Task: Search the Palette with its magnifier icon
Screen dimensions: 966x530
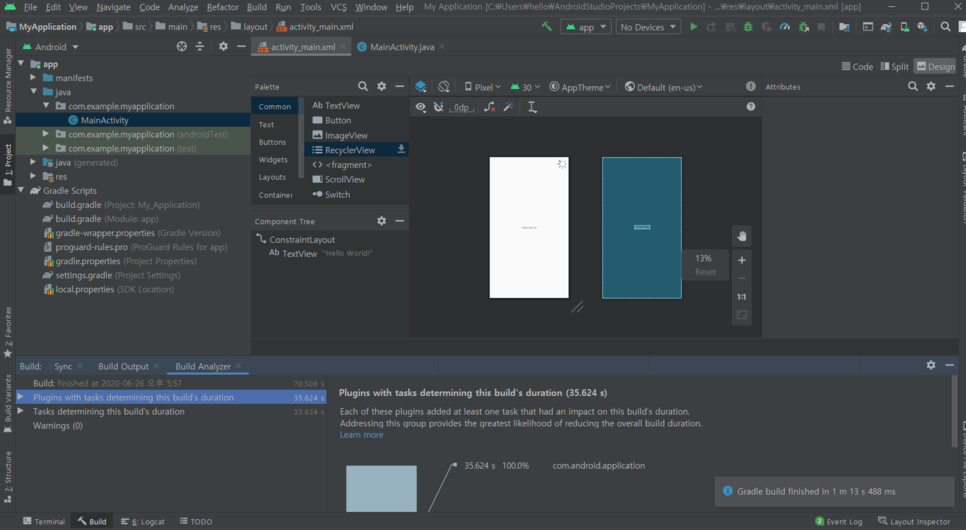Action: 363,86
